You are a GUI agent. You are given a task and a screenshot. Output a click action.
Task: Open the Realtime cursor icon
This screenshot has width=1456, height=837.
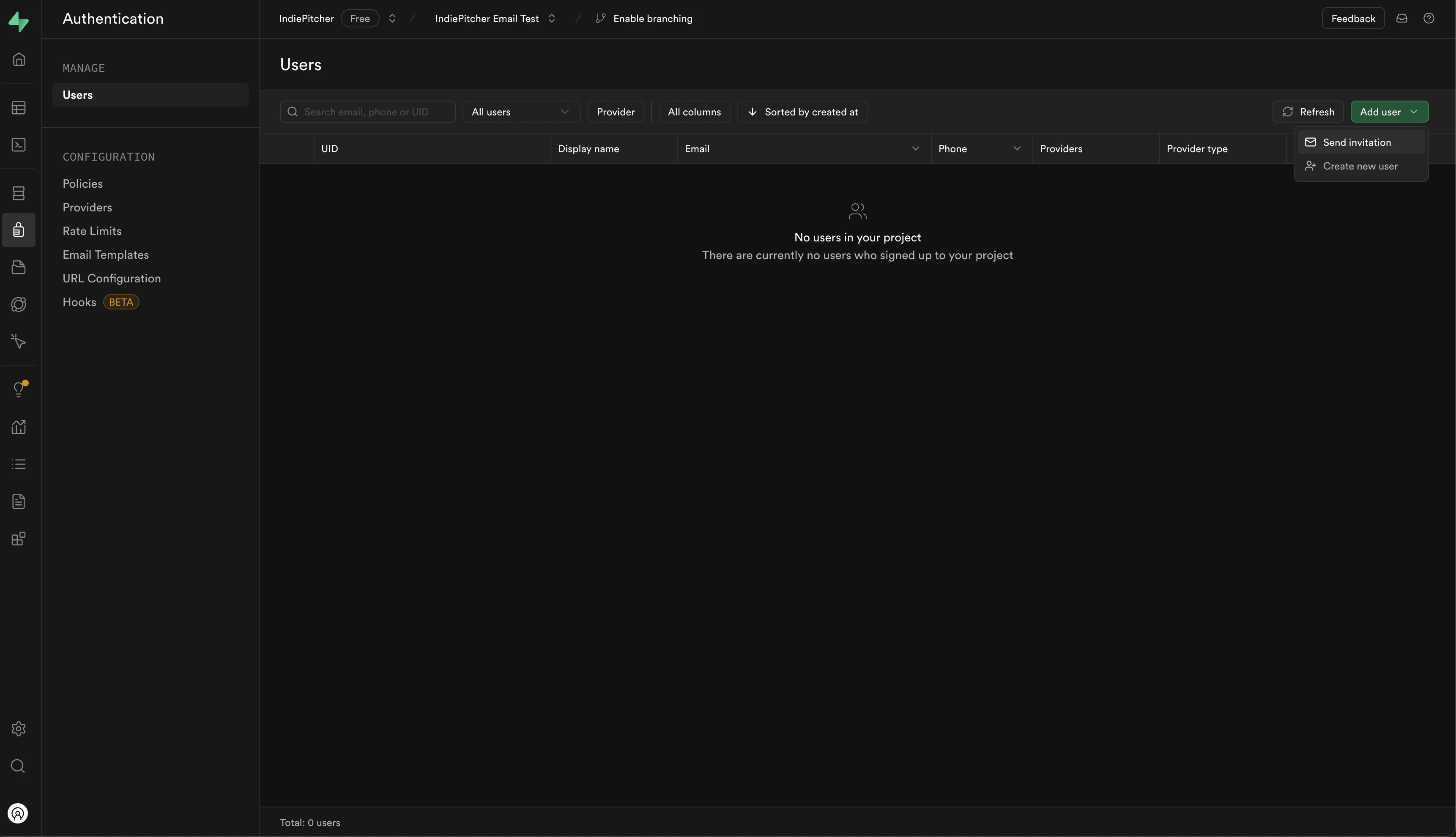(x=19, y=342)
